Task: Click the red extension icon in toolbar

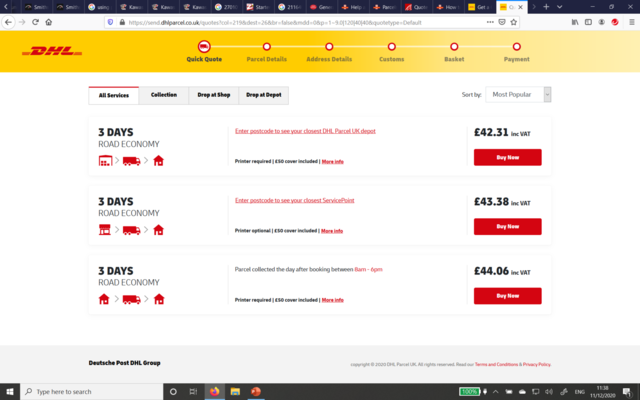Action: [x=615, y=22]
